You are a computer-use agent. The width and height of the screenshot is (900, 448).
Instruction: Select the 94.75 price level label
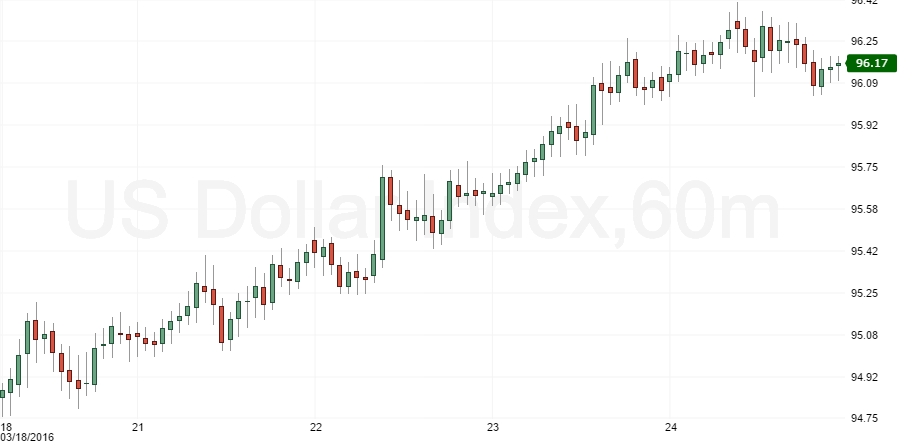(864, 419)
